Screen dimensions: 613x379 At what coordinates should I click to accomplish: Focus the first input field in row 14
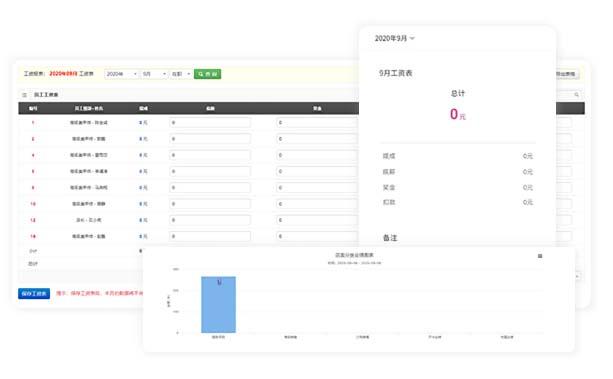tap(210, 236)
